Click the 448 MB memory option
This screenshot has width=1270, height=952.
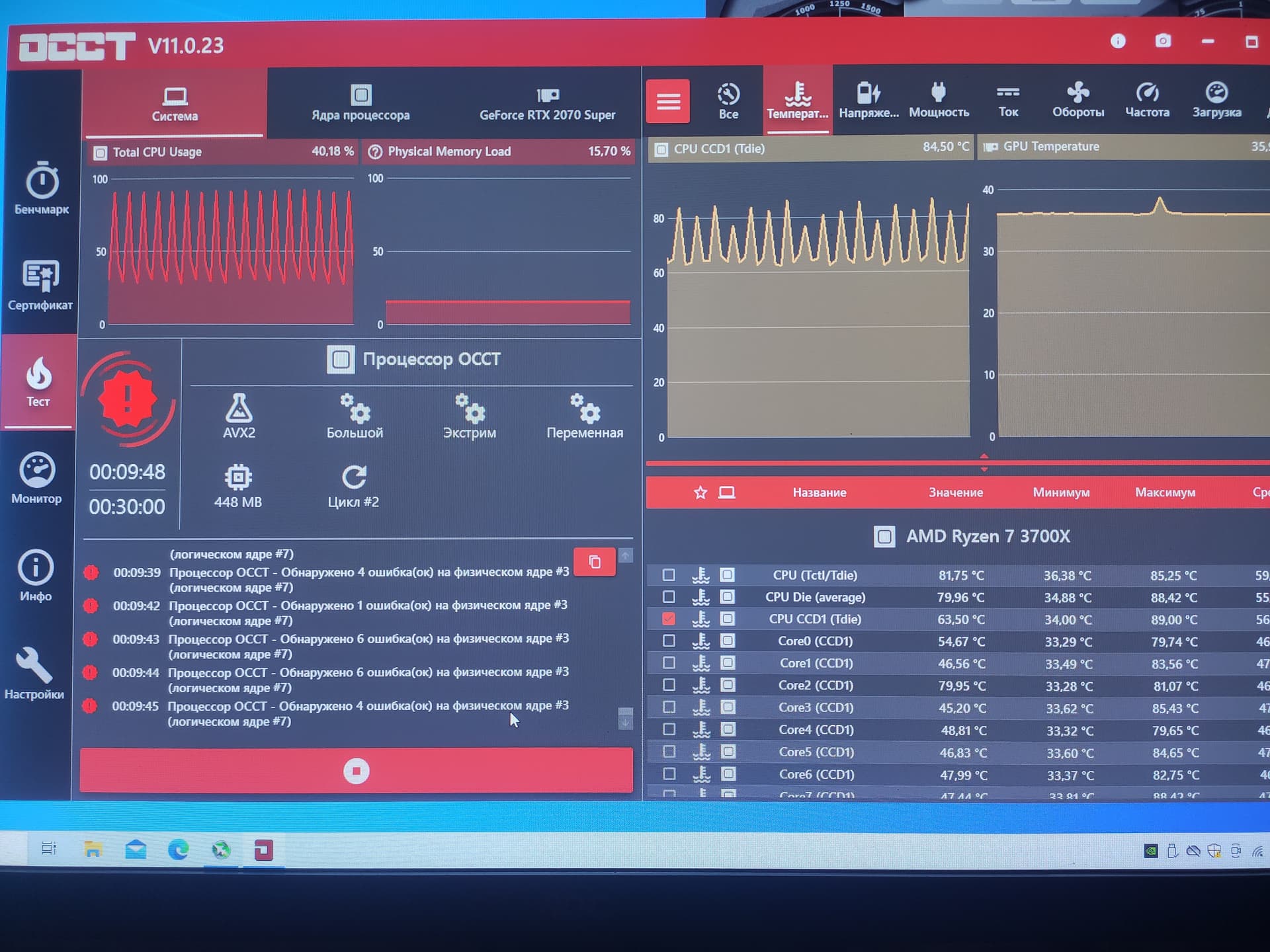pyautogui.click(x=238, y=487)
